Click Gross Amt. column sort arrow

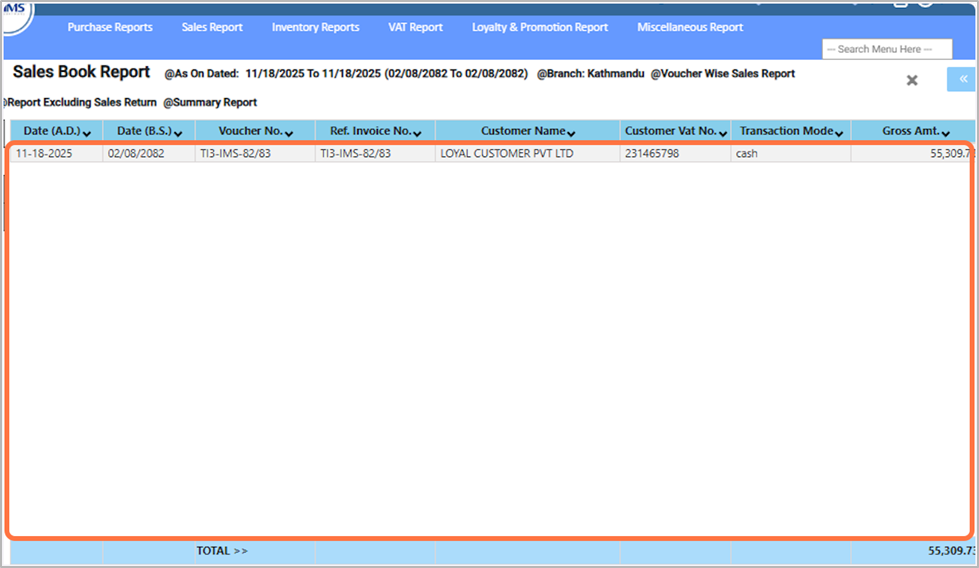click(x=946, y=133)
